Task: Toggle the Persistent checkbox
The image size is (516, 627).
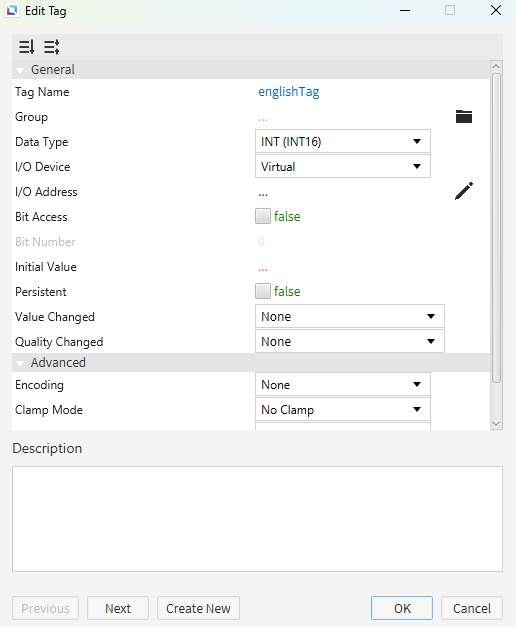Action: coord(263,291)
